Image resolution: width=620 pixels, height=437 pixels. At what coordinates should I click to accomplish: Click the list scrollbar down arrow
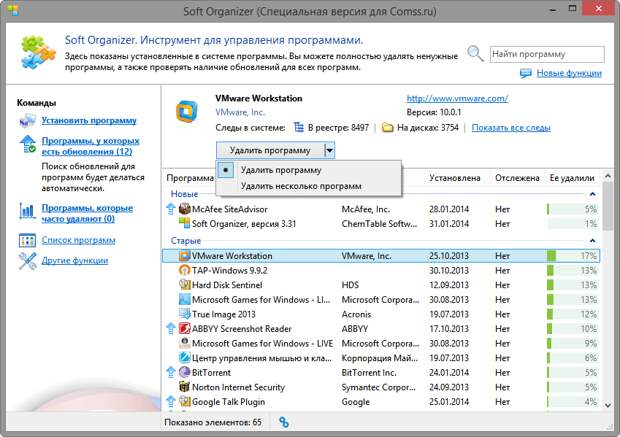[x=608, y=405]
